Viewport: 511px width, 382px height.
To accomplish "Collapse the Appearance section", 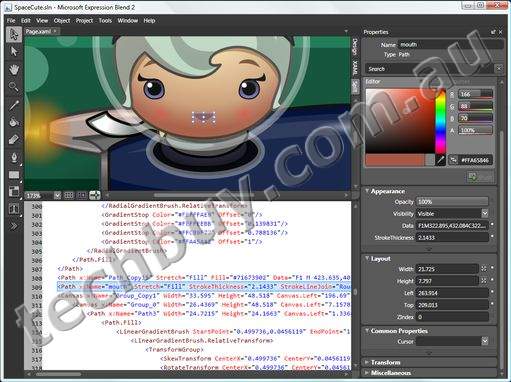I will (367, 191).
